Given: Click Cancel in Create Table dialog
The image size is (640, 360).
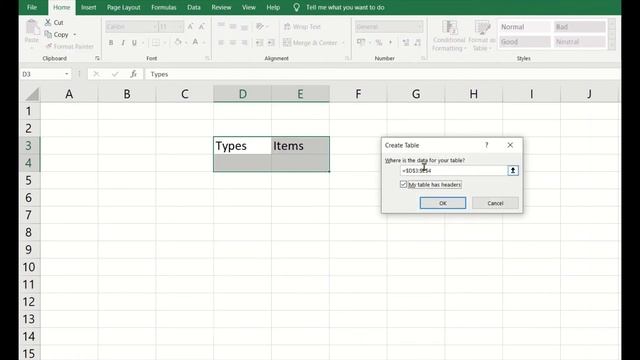Looking at the screenshot, I should click(495, 203).
